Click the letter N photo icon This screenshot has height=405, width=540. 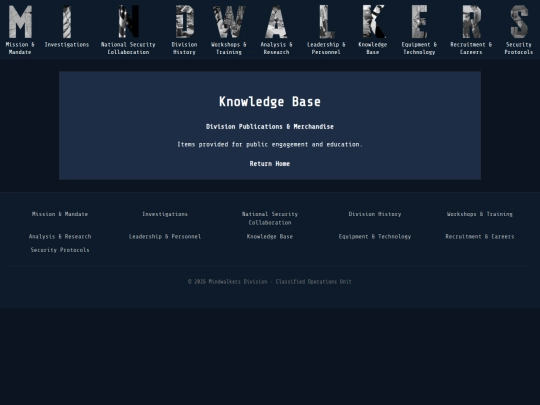pyautogui.click(x=128, y=22)
